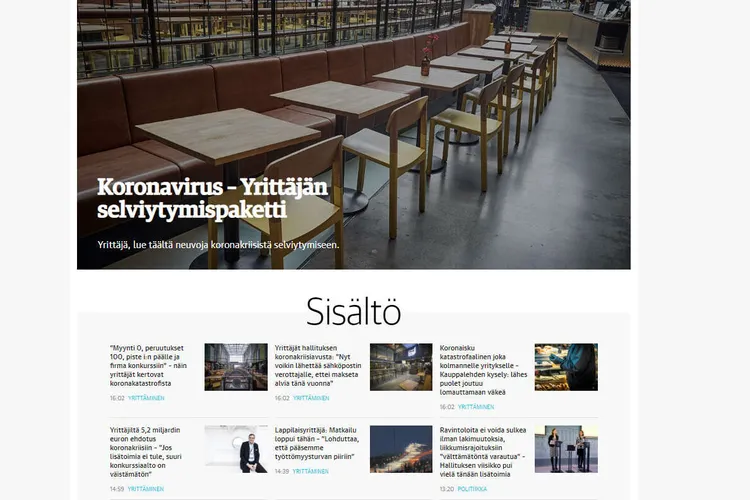The height and width of the screenshot is (500, 750).
Task: Open the "Yrittäjiltä 5,2 miljardin euron ehdotus" article
Action: [145, 452]
